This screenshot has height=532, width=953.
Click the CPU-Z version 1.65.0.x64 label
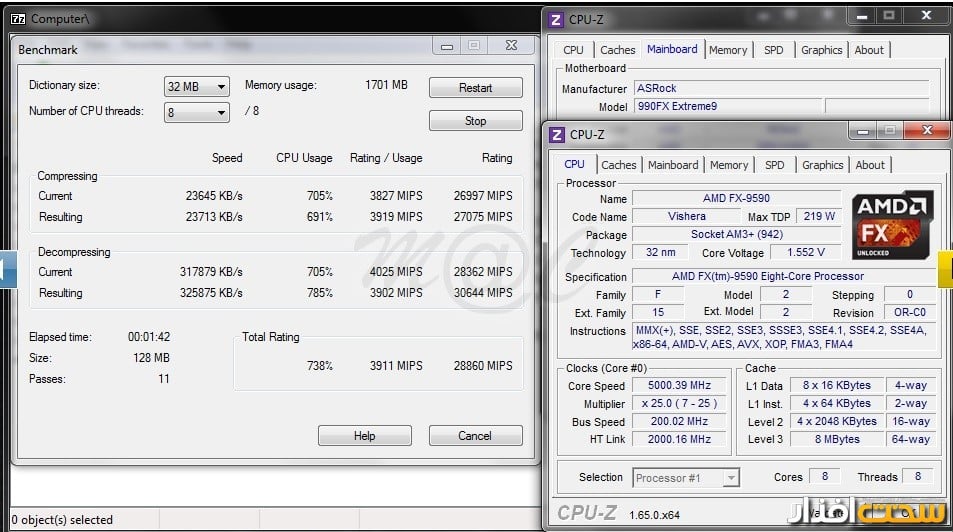tap(655, 515)
